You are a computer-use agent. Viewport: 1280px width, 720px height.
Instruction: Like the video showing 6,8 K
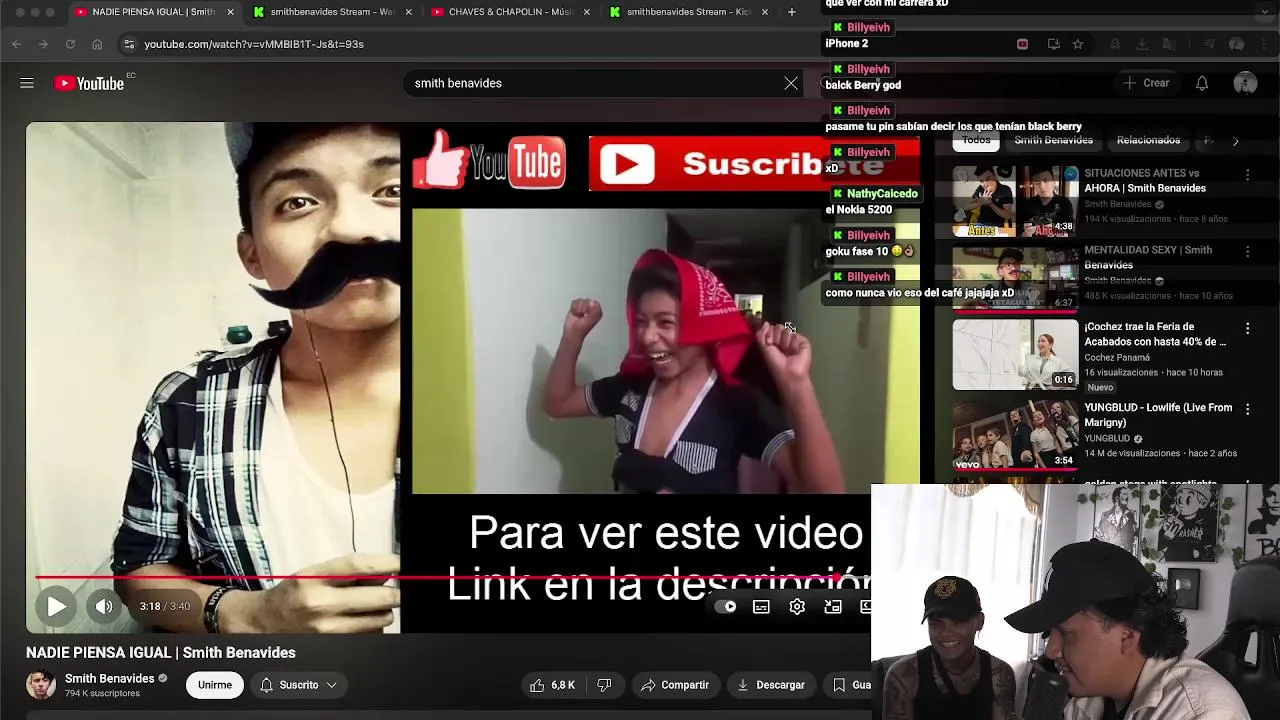(x=552, y=685)
